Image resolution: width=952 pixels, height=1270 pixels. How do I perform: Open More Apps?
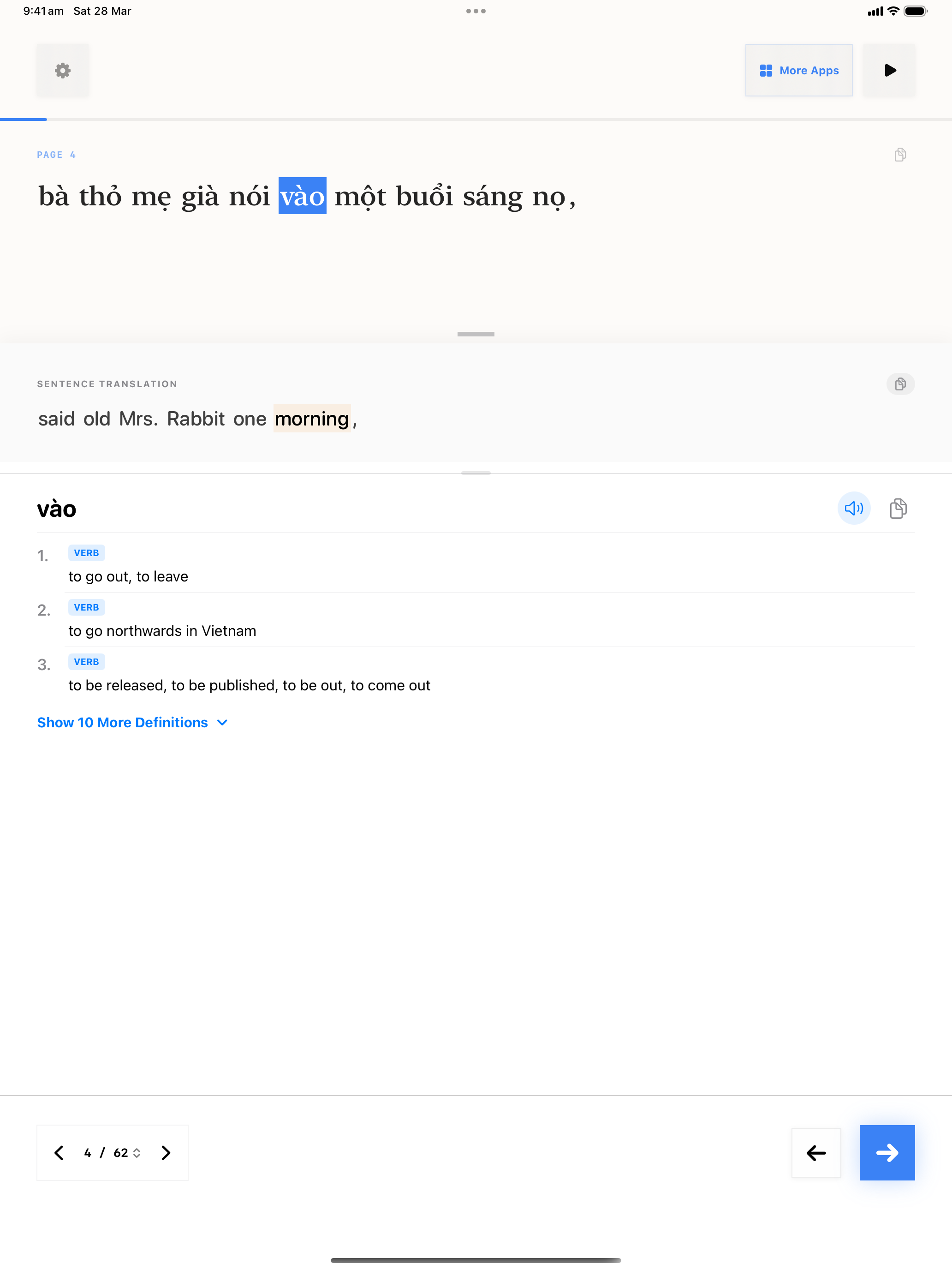coord(798,71)
